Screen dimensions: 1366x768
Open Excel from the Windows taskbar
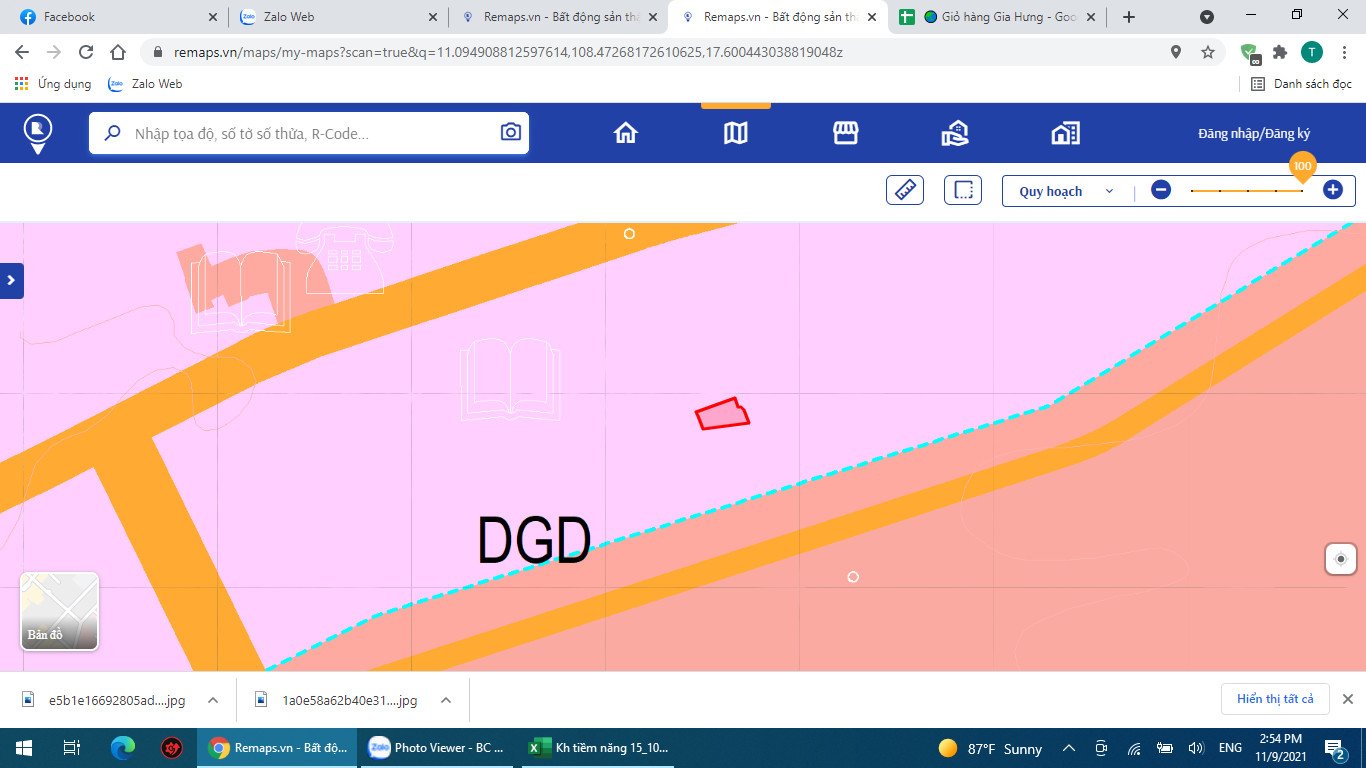pos(600,748)
